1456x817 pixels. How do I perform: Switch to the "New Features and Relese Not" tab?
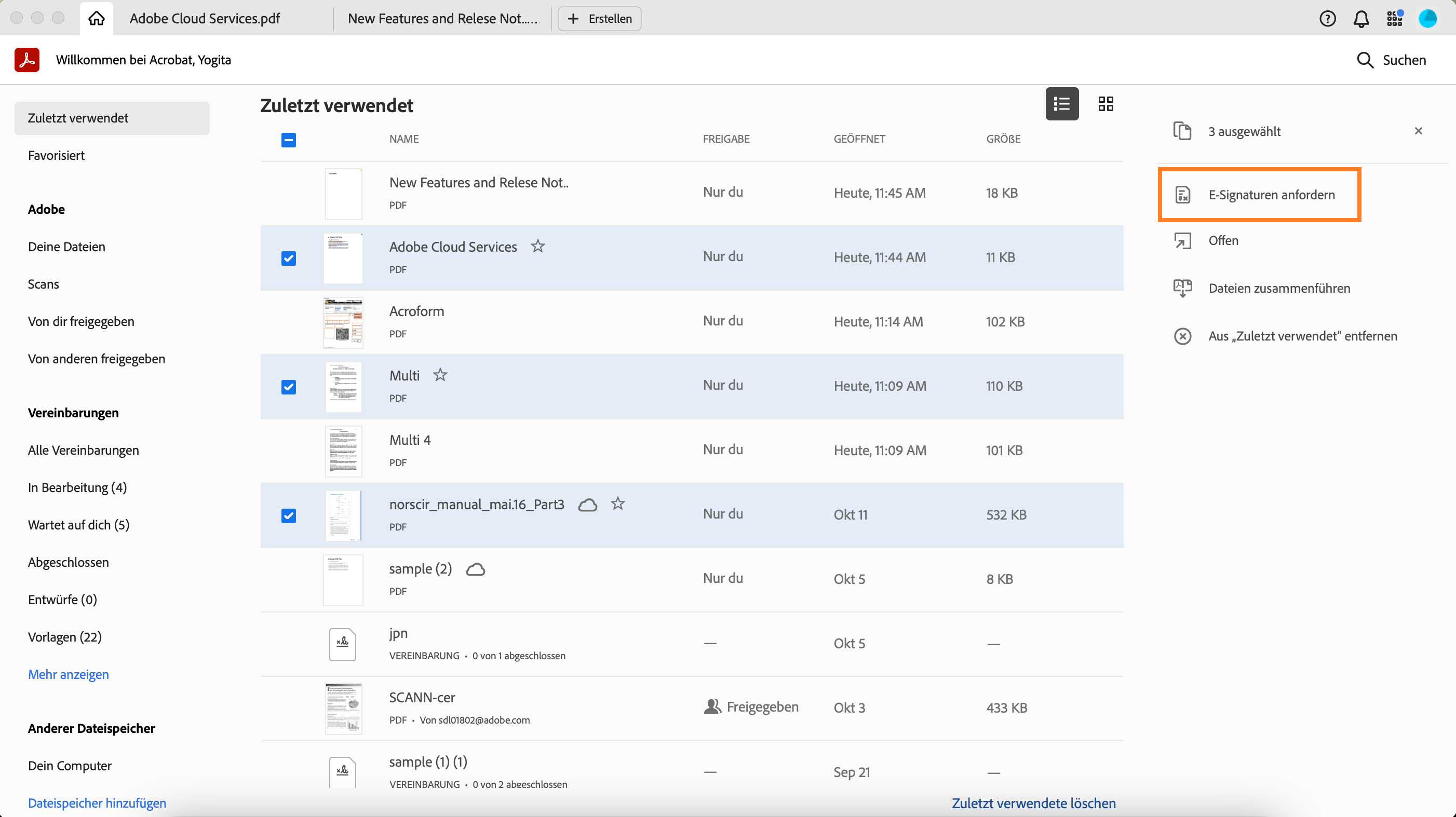click(443, 18)
